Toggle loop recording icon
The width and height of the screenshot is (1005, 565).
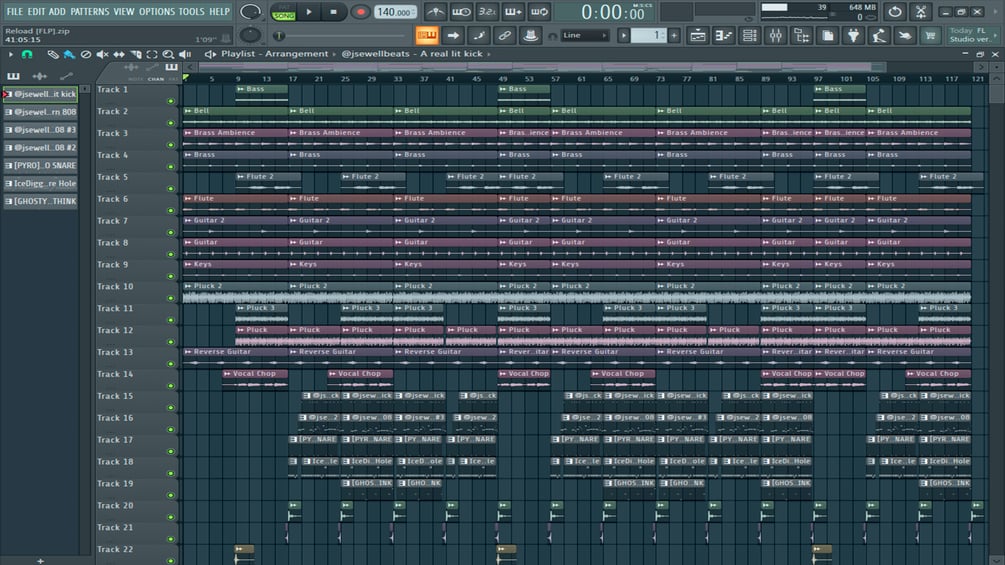click(x=540, y=12)
